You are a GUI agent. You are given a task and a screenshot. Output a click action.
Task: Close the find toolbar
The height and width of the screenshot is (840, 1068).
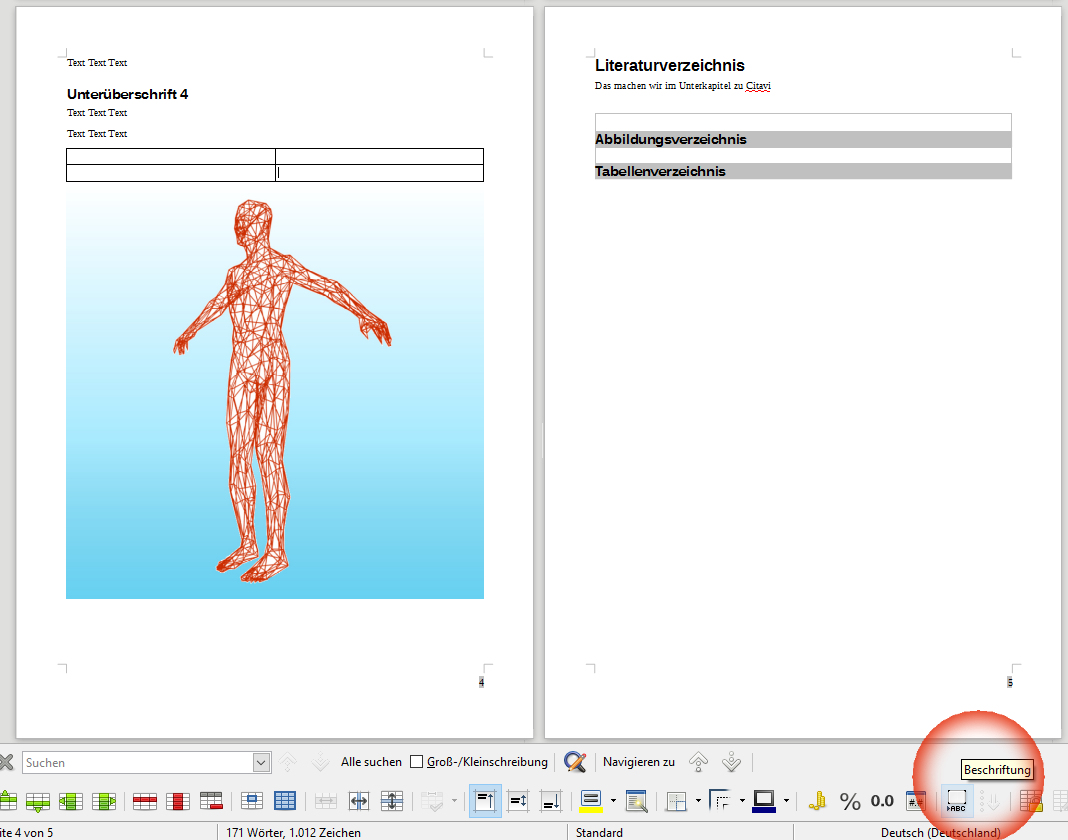(x=6, y=762)
